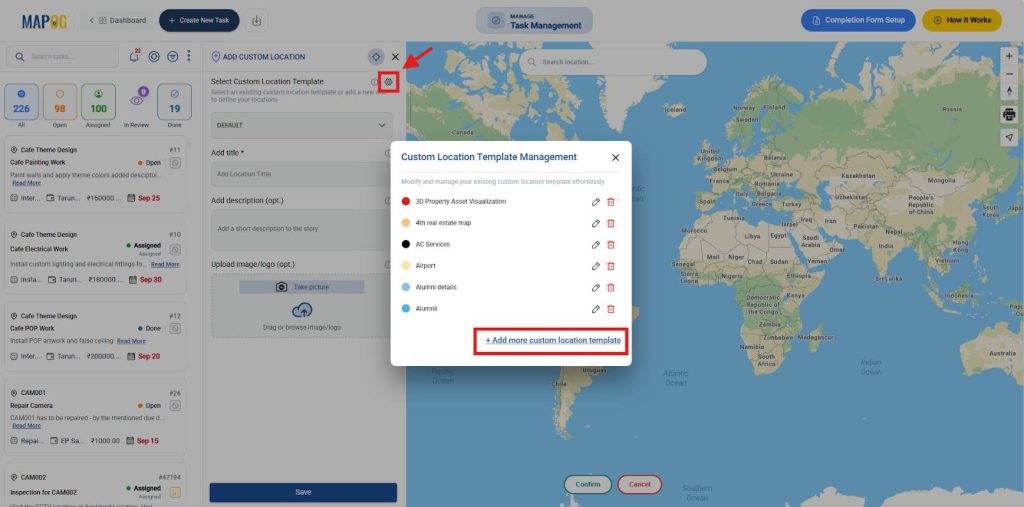Open template settings gear icon
1024x507 pixels.
(389, 82)
